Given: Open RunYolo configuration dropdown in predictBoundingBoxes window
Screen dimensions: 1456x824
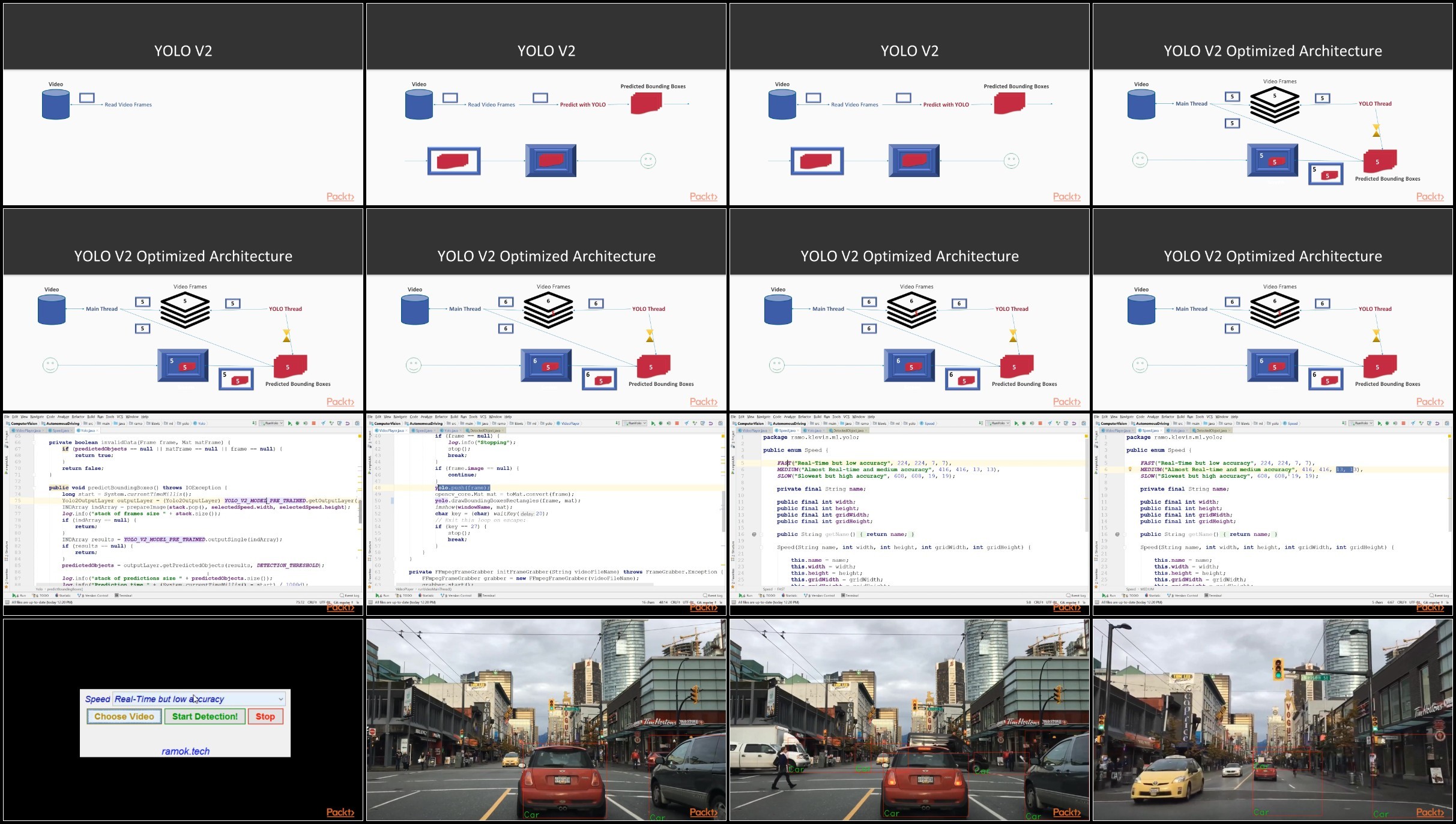Looking at the screenshot, I should (271, 424).
